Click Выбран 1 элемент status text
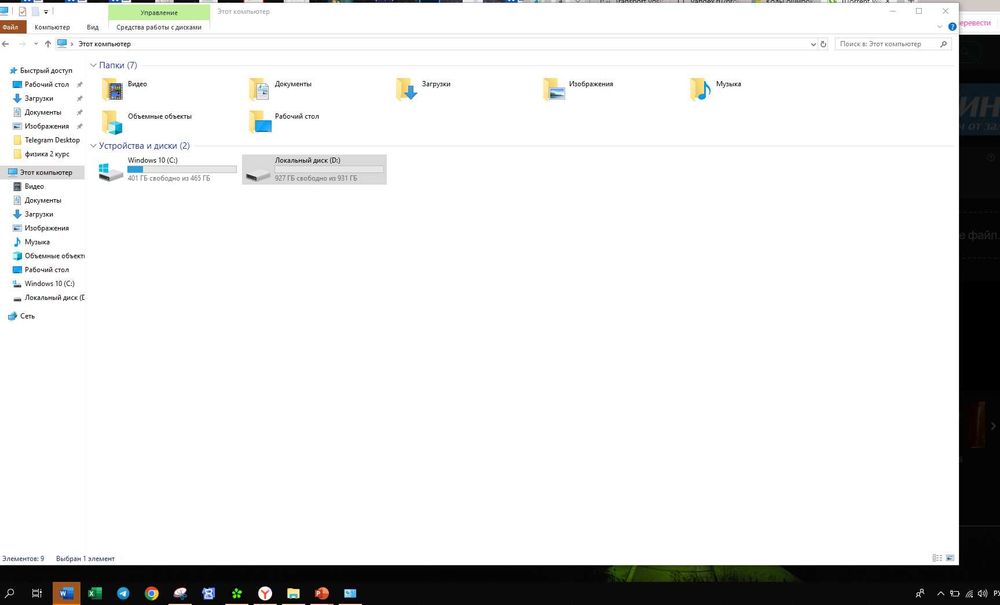This screenshot has width=1000, height=605. pyautogui.click(x=85, y=558)
